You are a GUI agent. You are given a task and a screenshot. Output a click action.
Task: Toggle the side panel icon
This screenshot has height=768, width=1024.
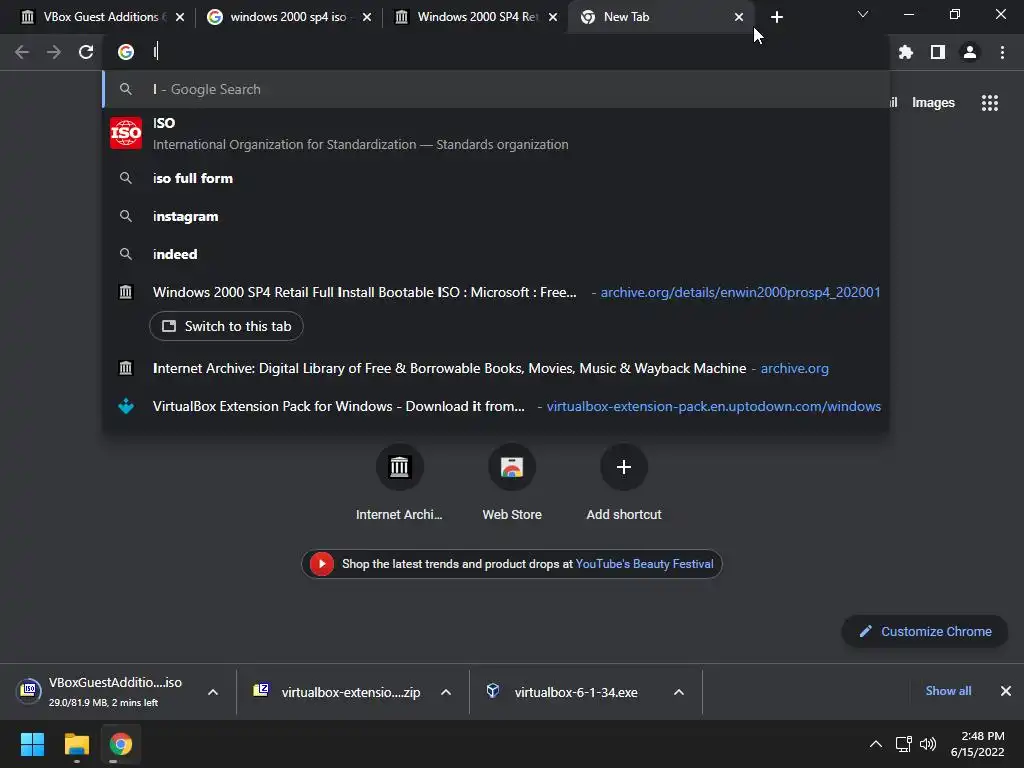938,52
